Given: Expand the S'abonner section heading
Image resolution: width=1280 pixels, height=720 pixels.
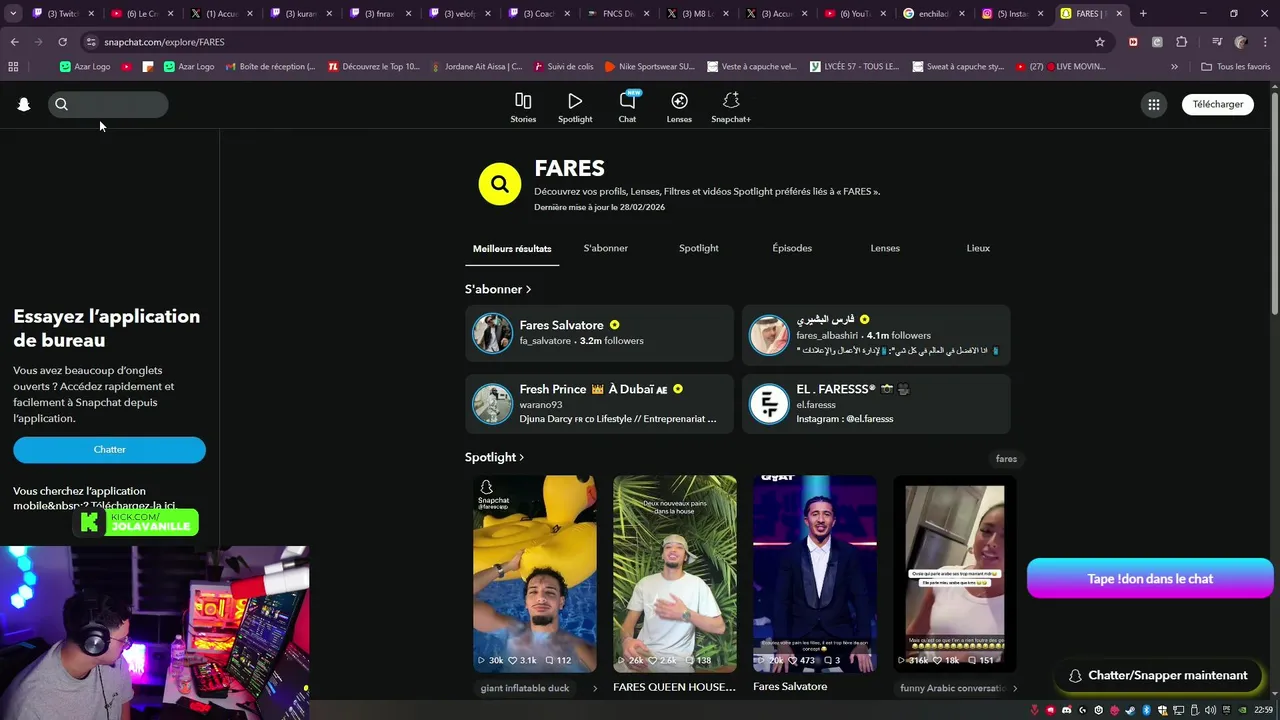Looking at the screenshot, I should 498,289.
